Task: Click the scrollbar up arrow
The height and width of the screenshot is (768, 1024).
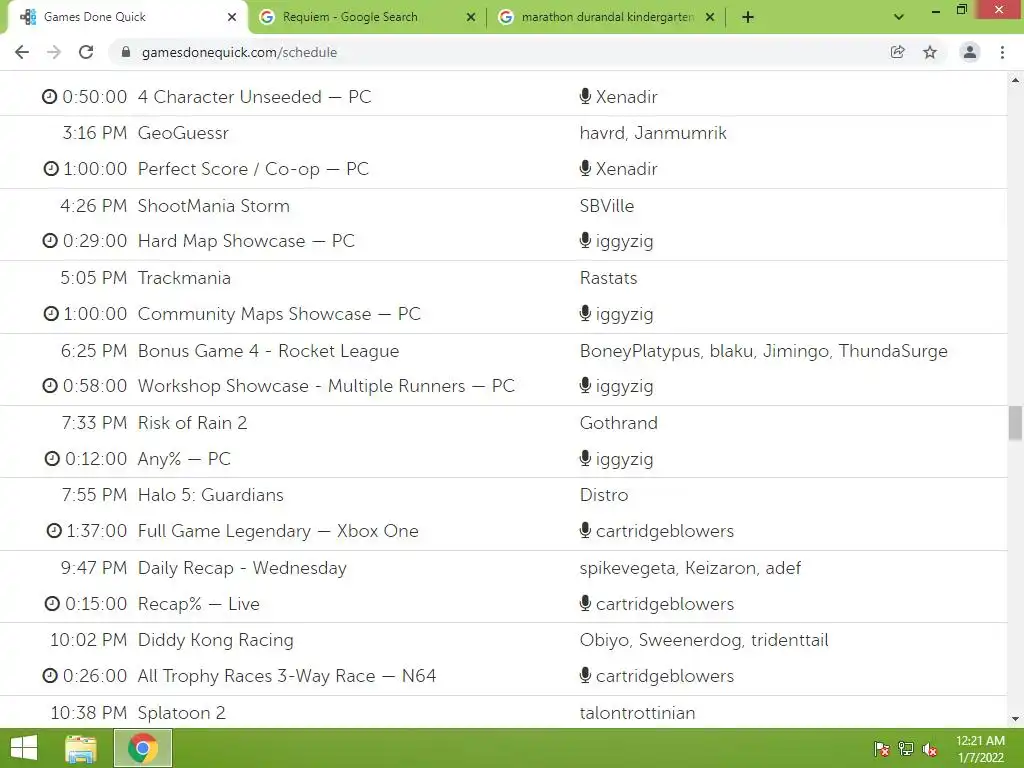Action: coord(1015,80)
